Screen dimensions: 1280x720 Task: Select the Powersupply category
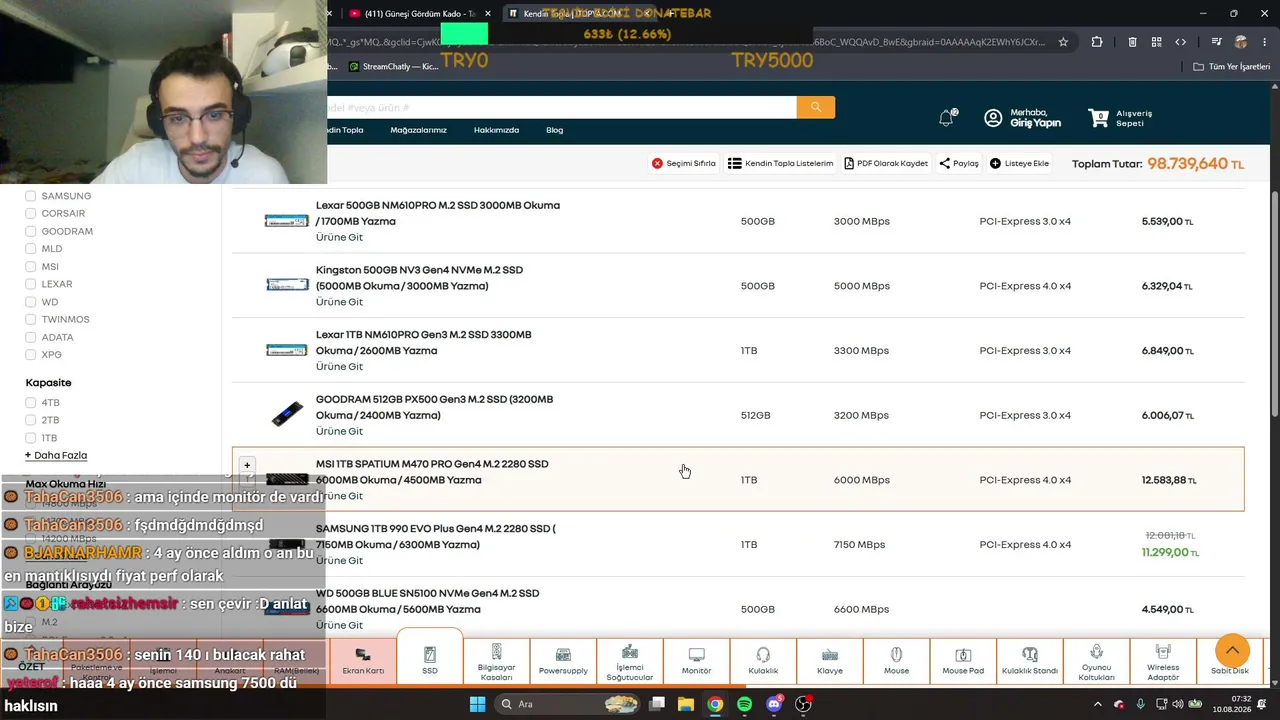[x=563, y=661]
